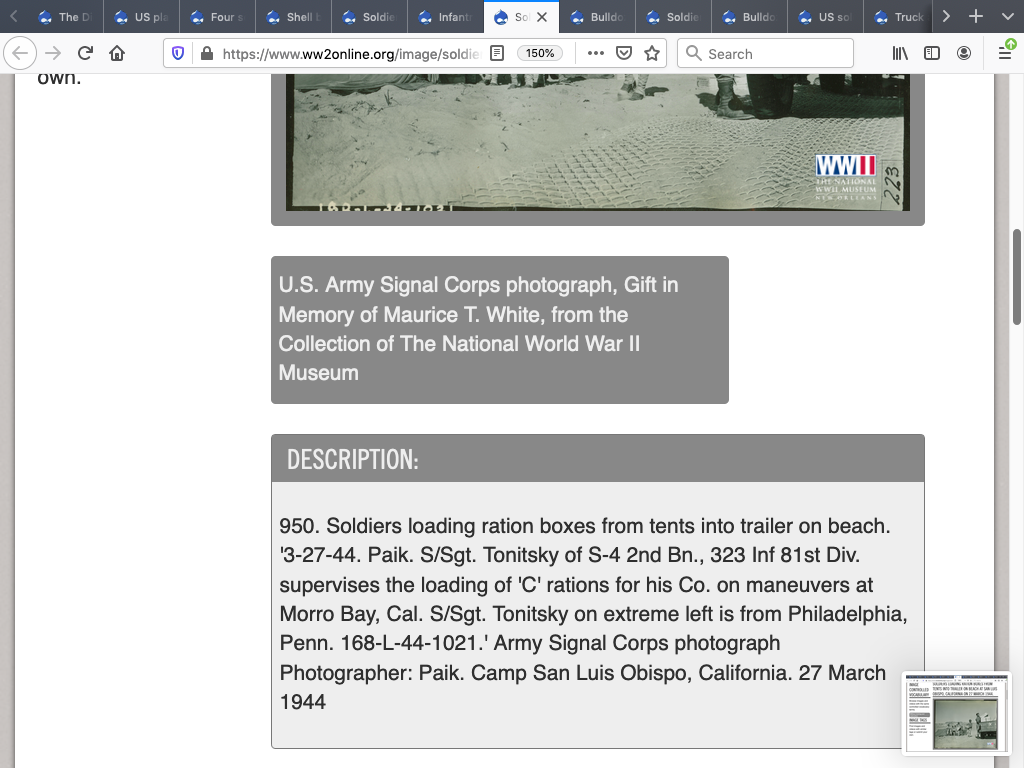Image resolution: width=1024 pixels, height=768 pixels.
Task: Toggle the sidebar panel
Action: (x=932, y=54)
